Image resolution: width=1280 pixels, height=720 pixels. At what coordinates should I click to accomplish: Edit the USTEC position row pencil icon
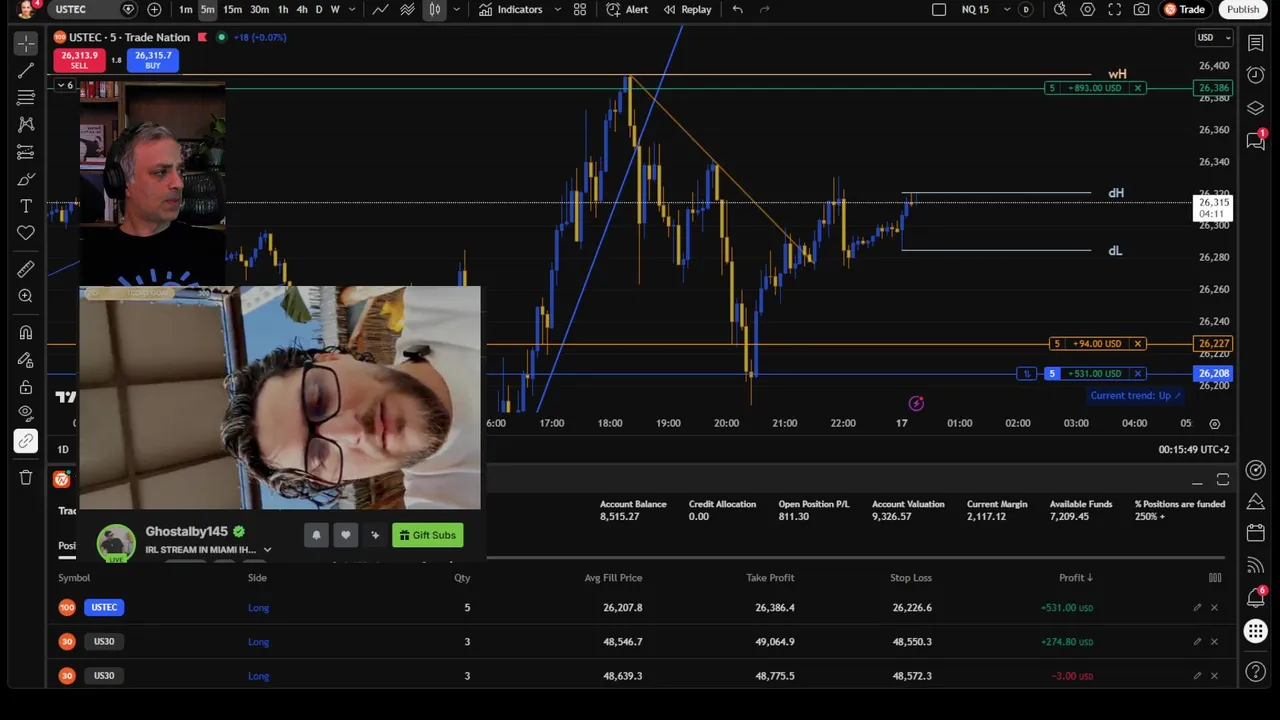tap(1197, 607)
